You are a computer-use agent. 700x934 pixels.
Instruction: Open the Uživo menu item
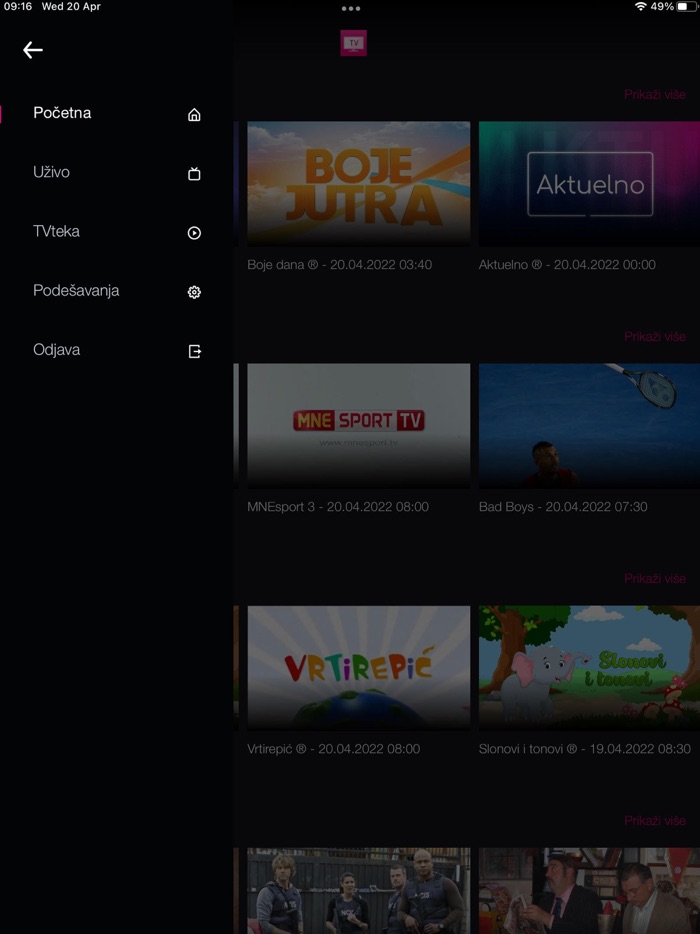[117, 172]
